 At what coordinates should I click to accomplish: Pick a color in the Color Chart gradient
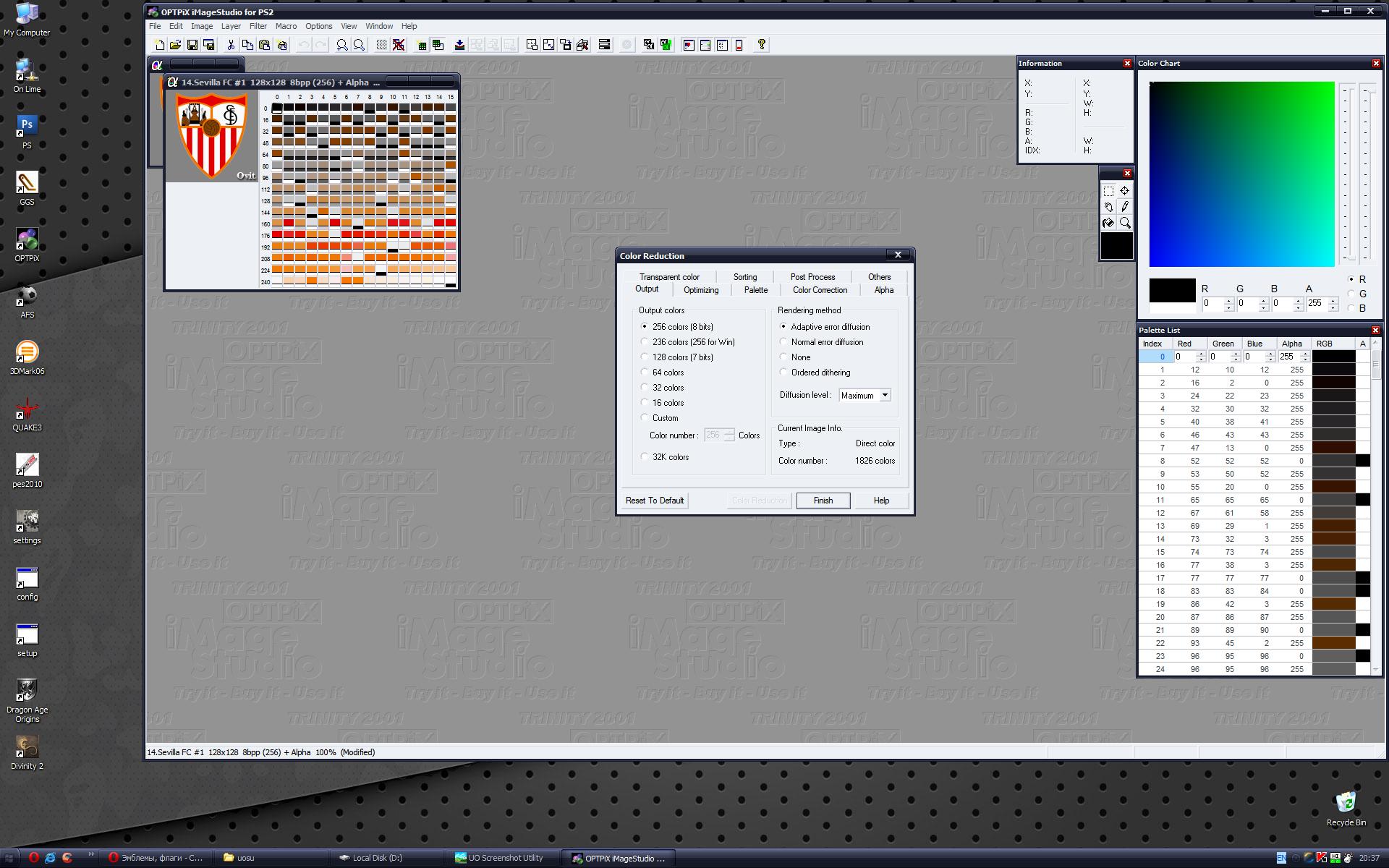coord(1241,174)
